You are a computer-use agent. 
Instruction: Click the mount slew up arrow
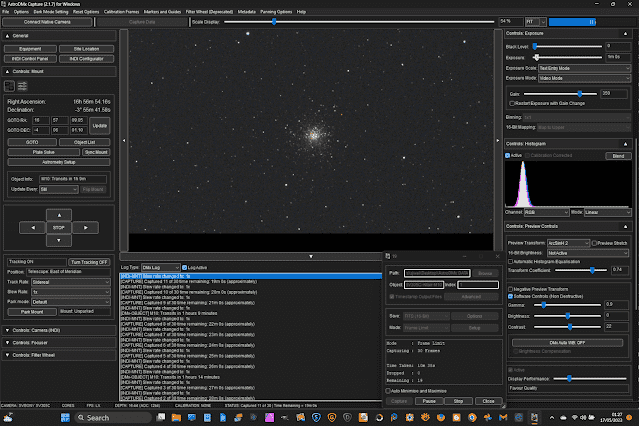click(59, 215)
